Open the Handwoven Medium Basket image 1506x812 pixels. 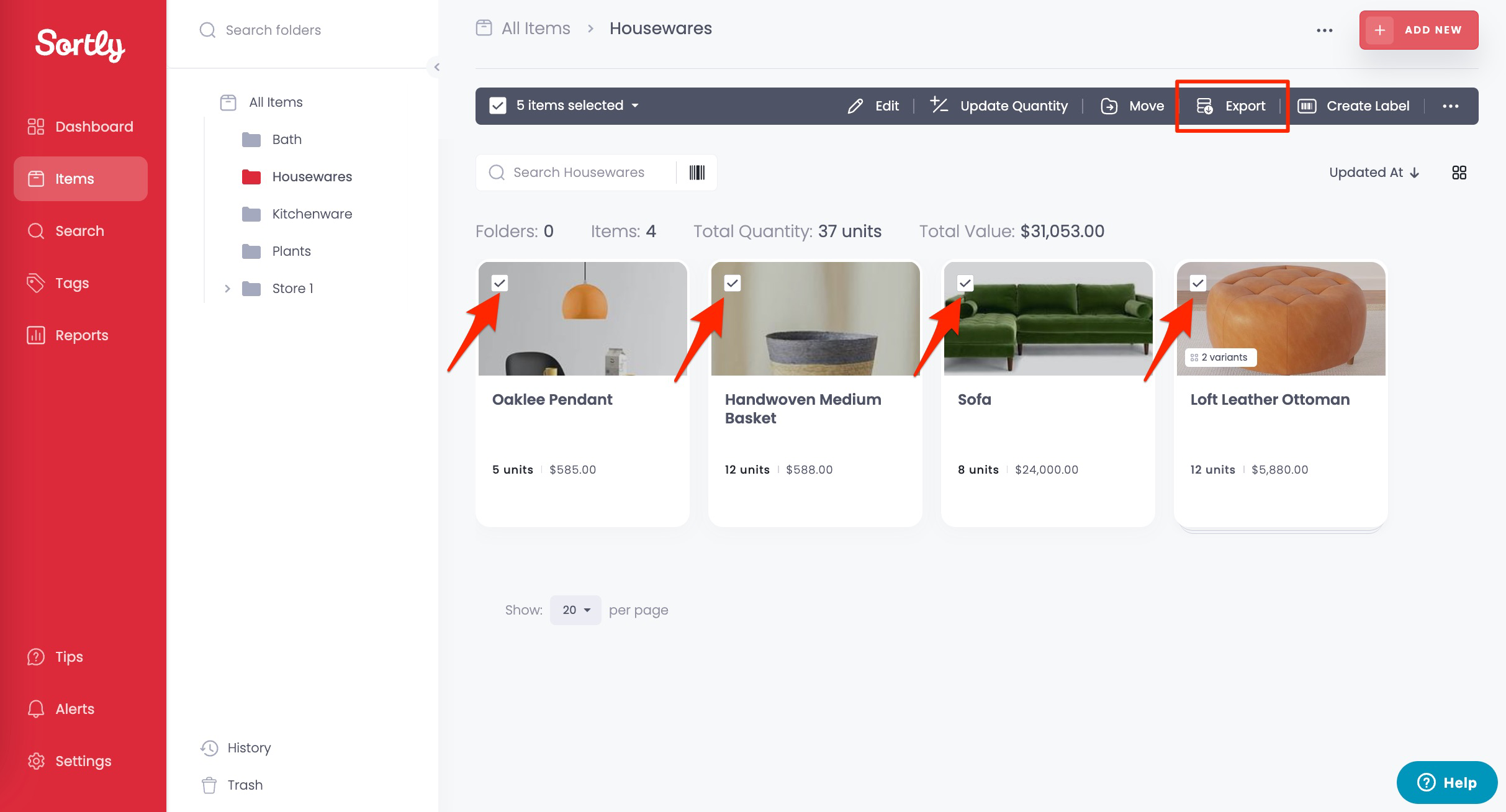816,318
